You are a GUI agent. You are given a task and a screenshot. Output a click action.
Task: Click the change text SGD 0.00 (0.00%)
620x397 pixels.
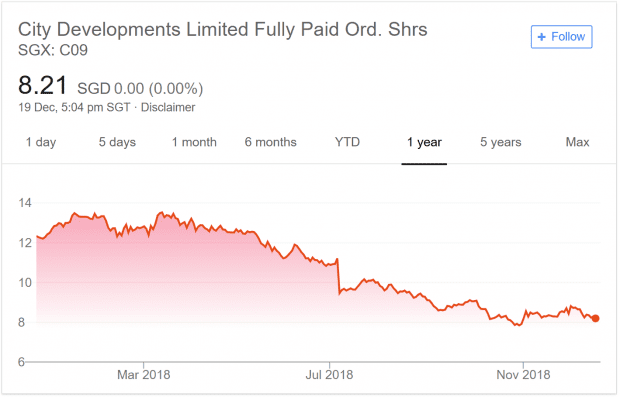[140, 89]
